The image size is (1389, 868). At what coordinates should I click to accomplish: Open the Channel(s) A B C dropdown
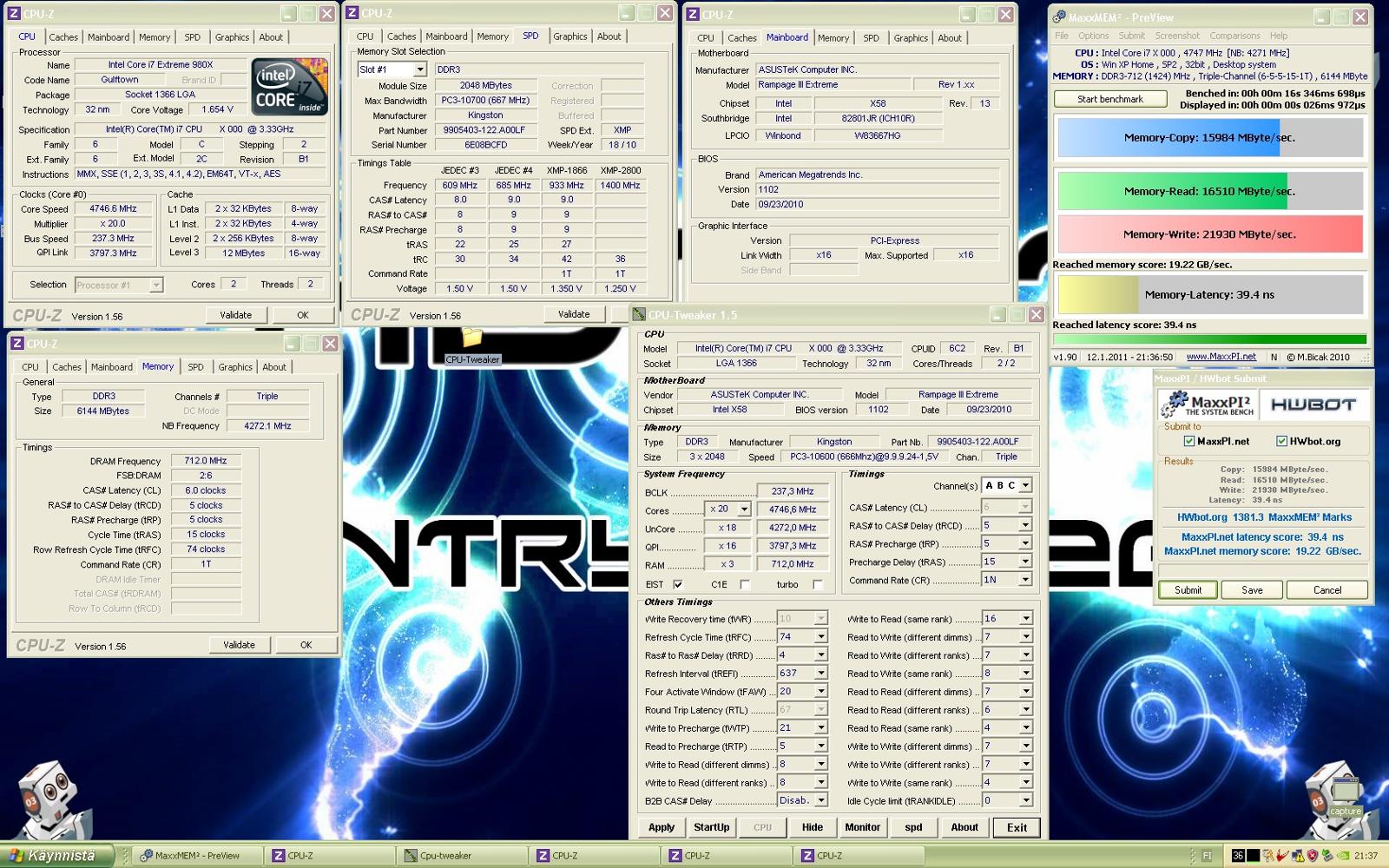coord(1025,486)
